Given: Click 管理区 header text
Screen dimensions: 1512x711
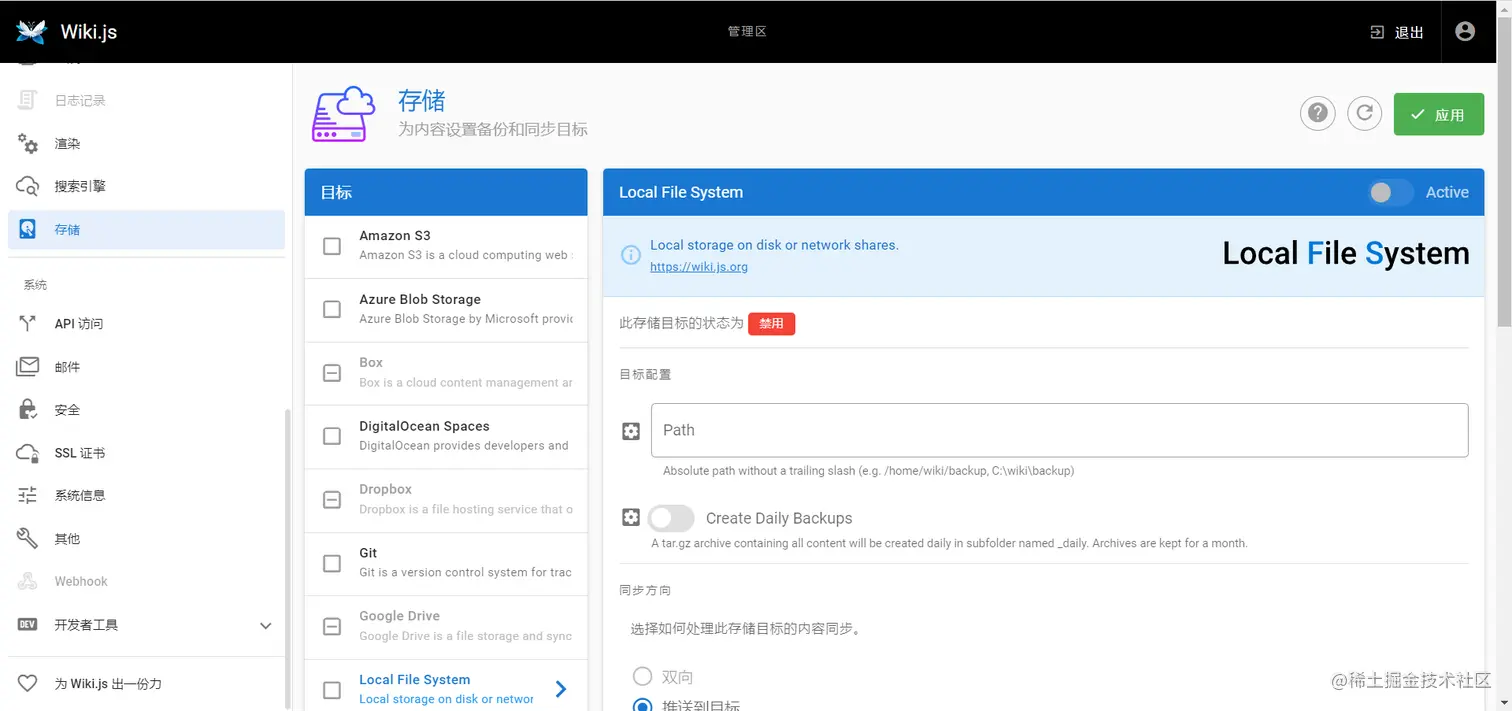Looking at the screenshot, I should pyautogui.click(x=747, y=32).
